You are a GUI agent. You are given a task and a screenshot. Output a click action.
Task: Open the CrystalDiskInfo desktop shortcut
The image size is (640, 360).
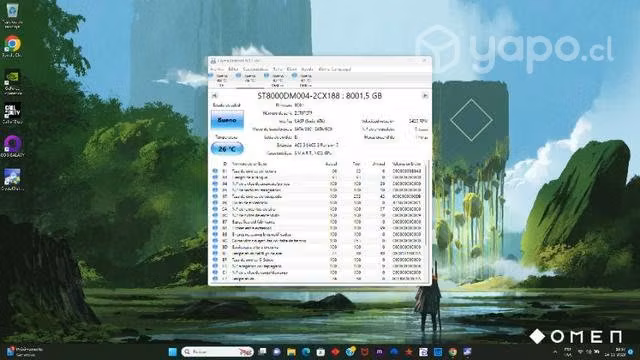tap(12, 180)
